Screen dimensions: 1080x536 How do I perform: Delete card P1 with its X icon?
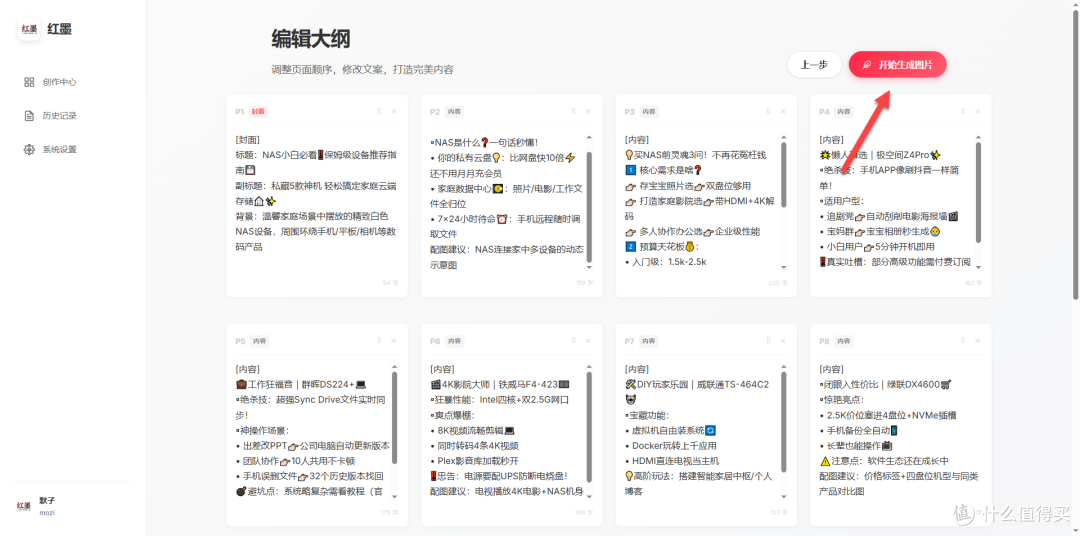(394, 111)
